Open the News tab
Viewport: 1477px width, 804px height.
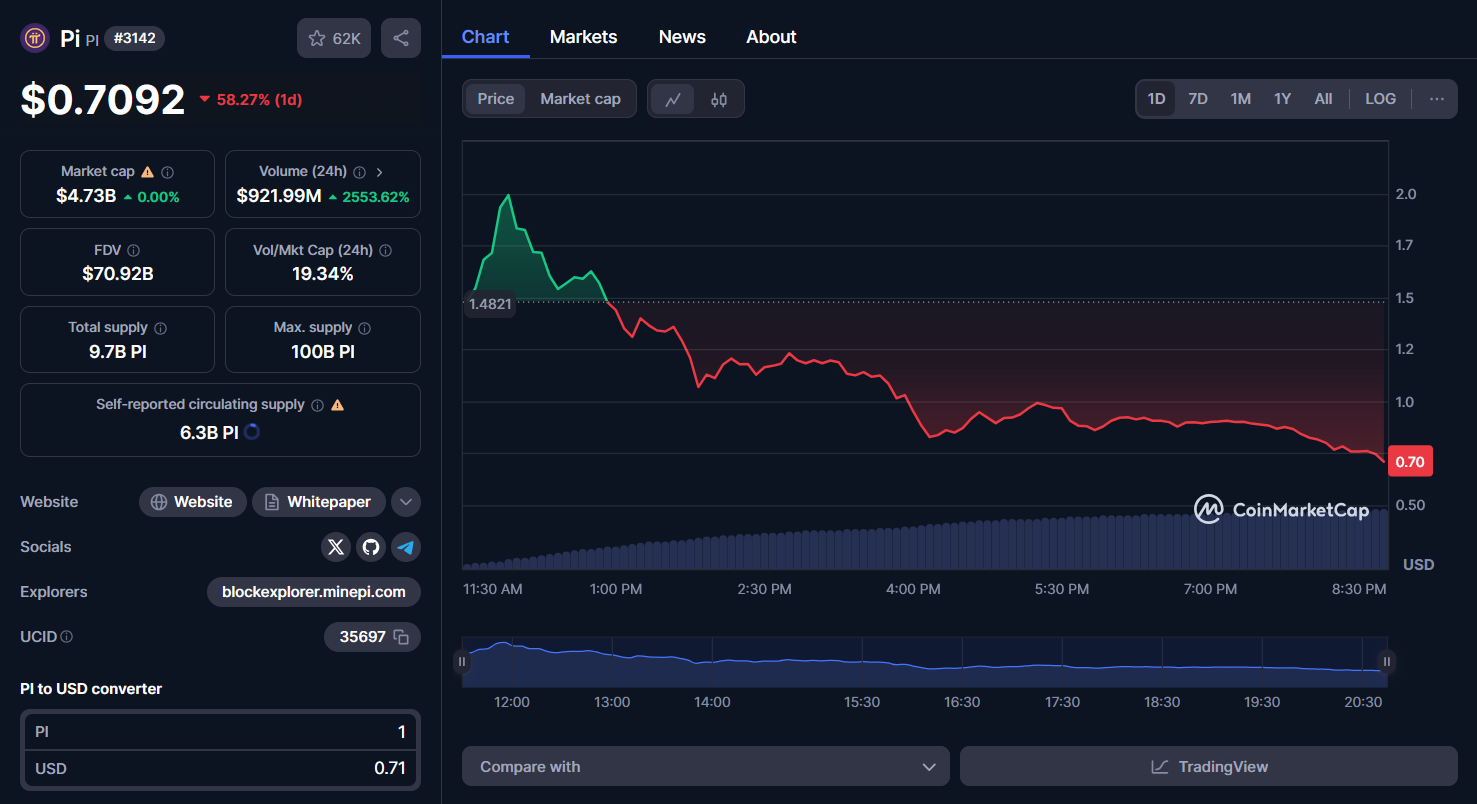tap(681, 36)
